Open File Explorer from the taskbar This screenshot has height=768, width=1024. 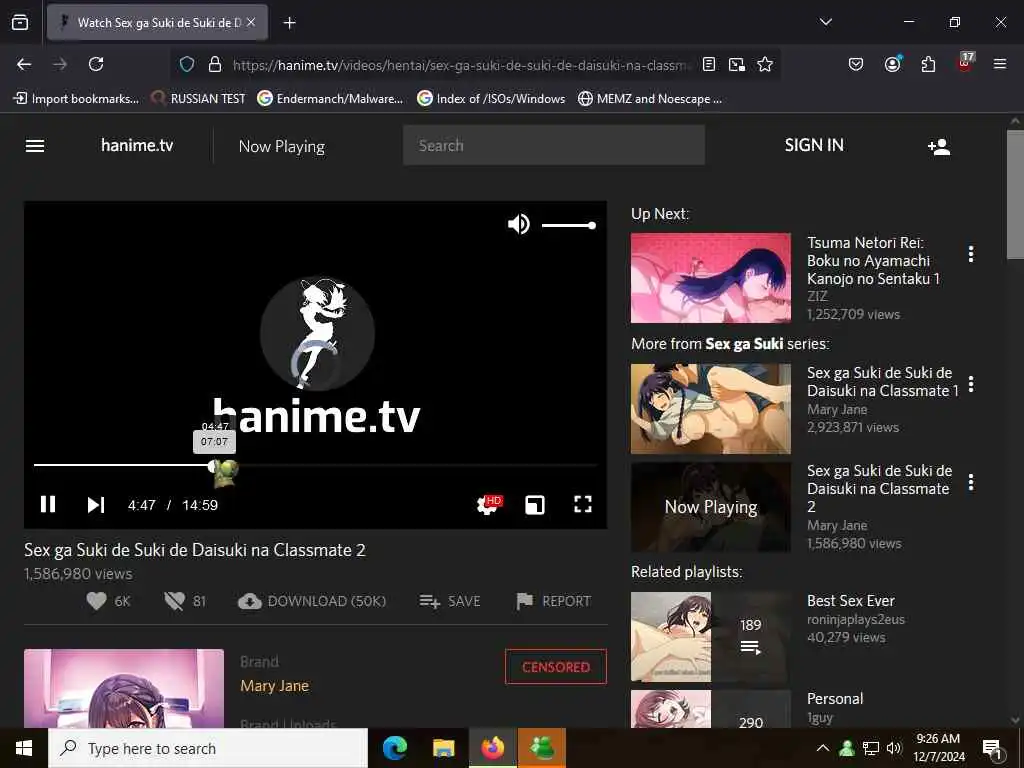[x=443, y=748]
